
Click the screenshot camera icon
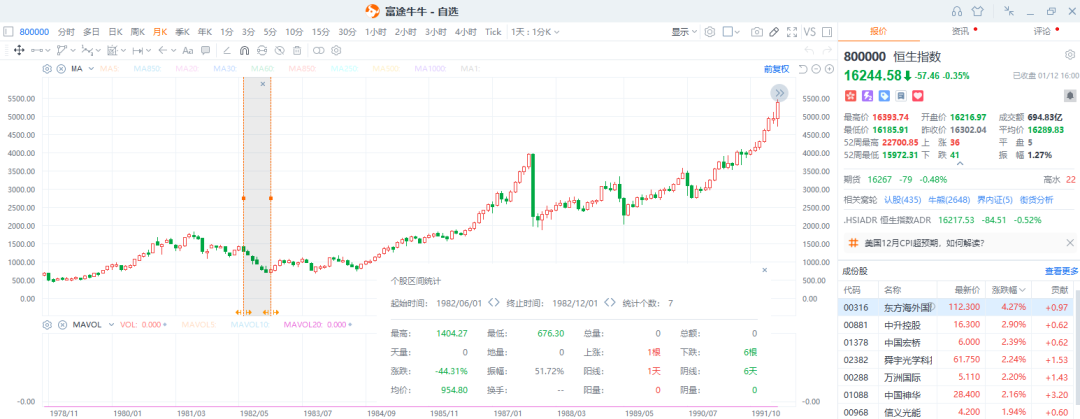coord(757,32)
